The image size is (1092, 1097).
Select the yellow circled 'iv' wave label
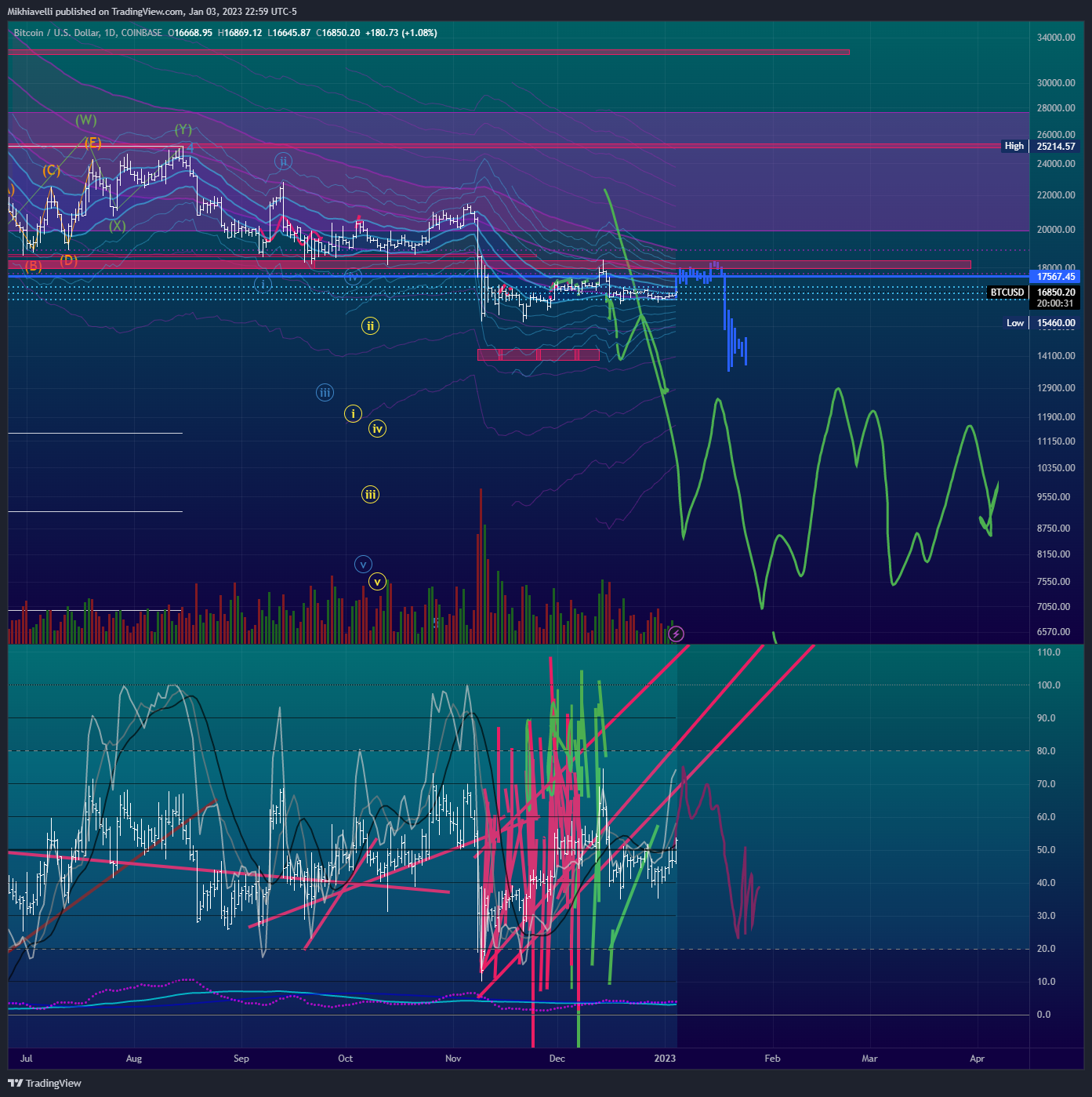click(x=378, y=428)
